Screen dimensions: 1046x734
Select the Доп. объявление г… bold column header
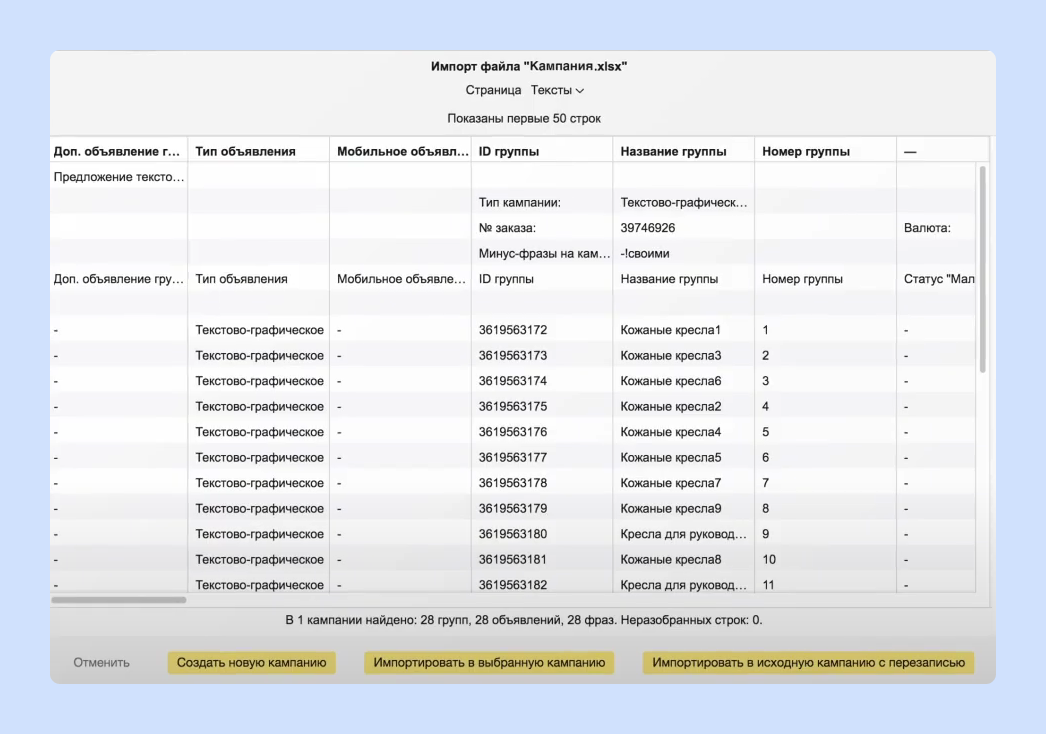117,151
